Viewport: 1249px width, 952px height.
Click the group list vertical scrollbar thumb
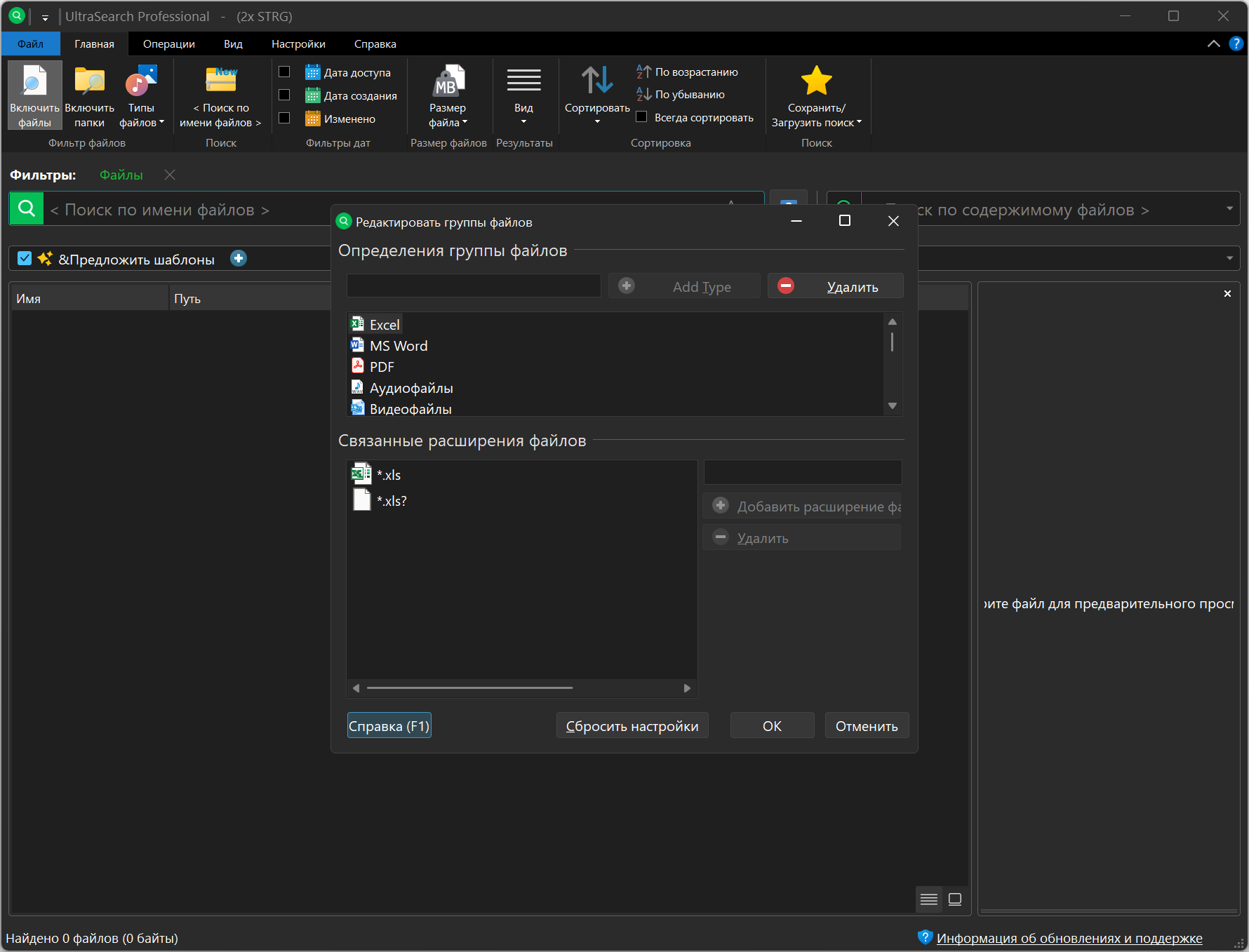[892, 342]
